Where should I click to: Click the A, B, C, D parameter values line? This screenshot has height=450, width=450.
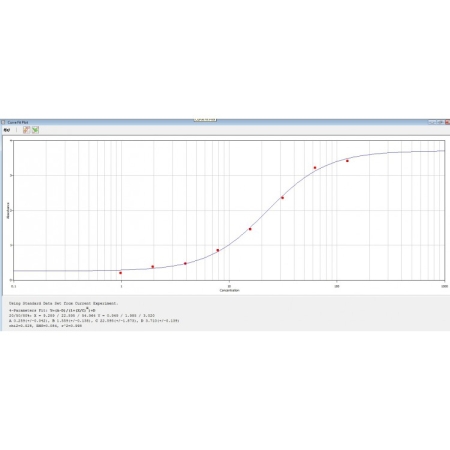pyautogui.click(x=94, y=321)
